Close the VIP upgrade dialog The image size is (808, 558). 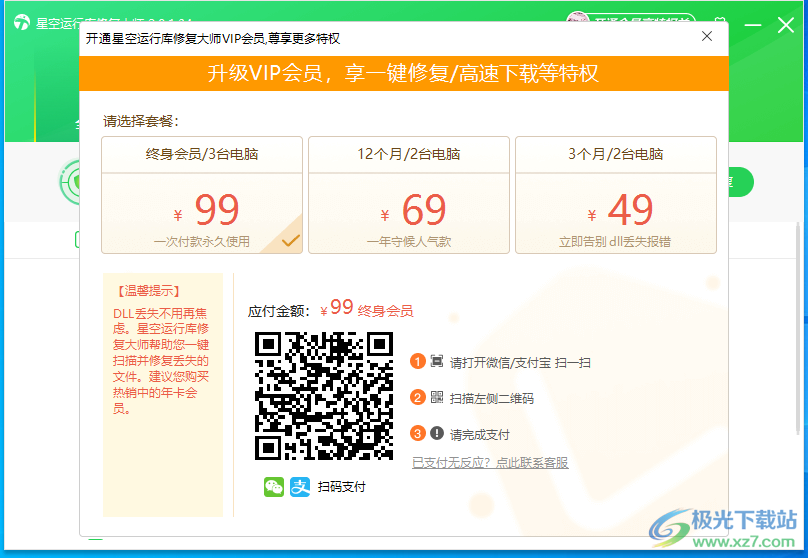[707, 37]
